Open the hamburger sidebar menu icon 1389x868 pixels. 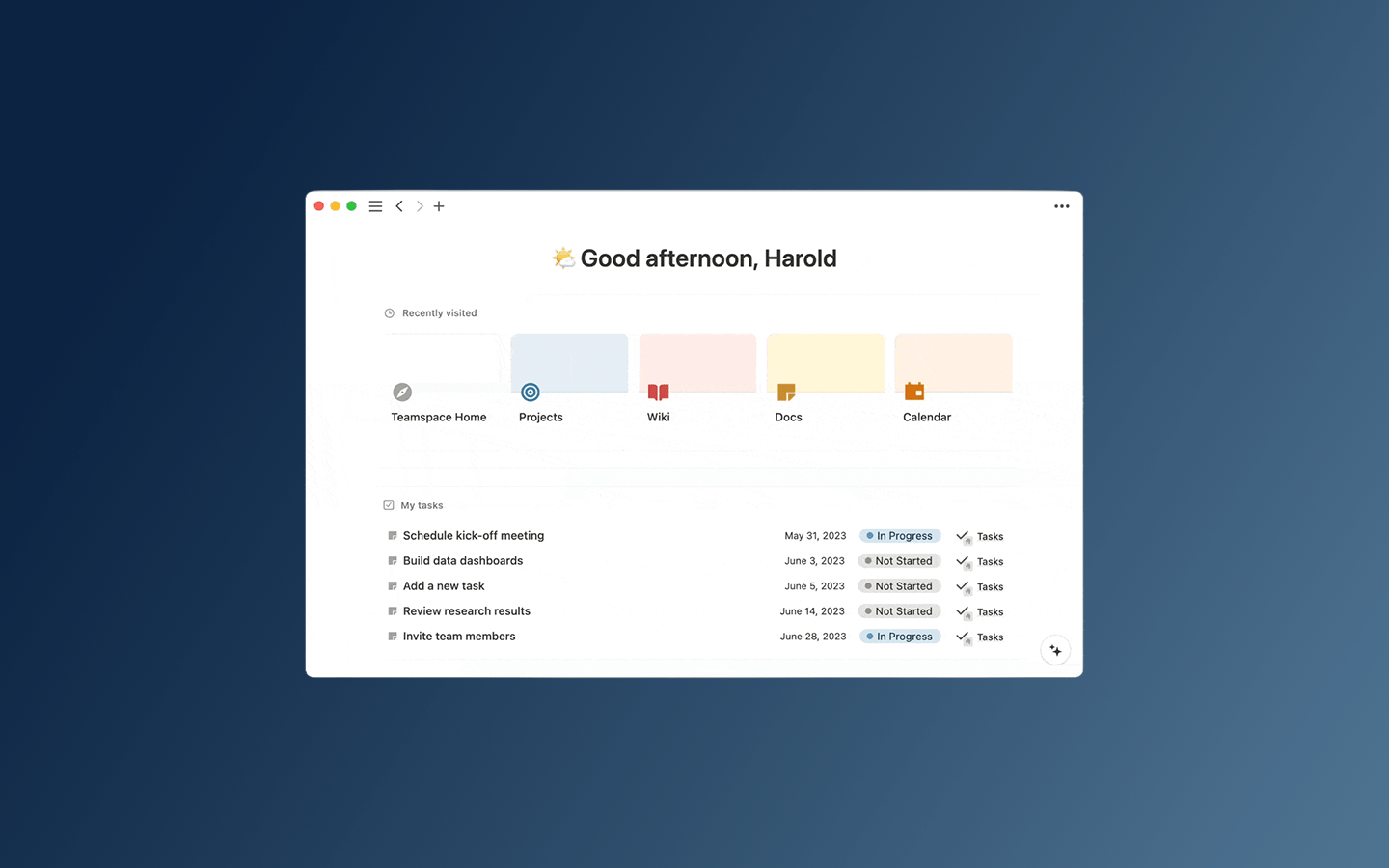click(x=375, y=206)
